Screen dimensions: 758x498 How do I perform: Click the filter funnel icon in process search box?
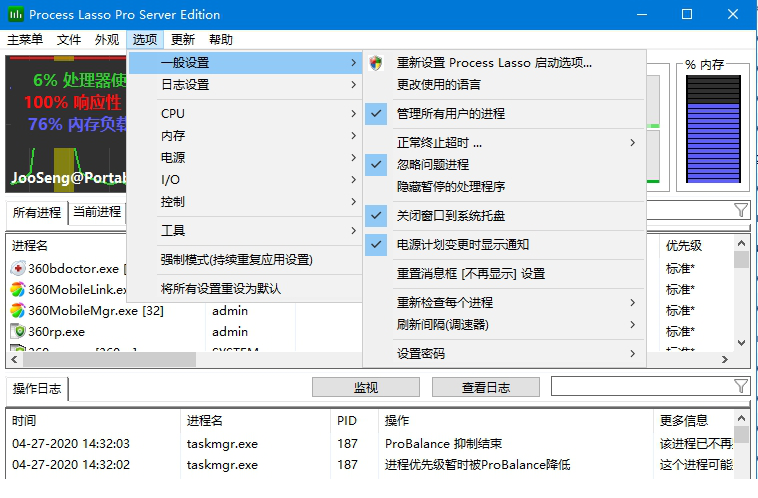tap(741, 210)
